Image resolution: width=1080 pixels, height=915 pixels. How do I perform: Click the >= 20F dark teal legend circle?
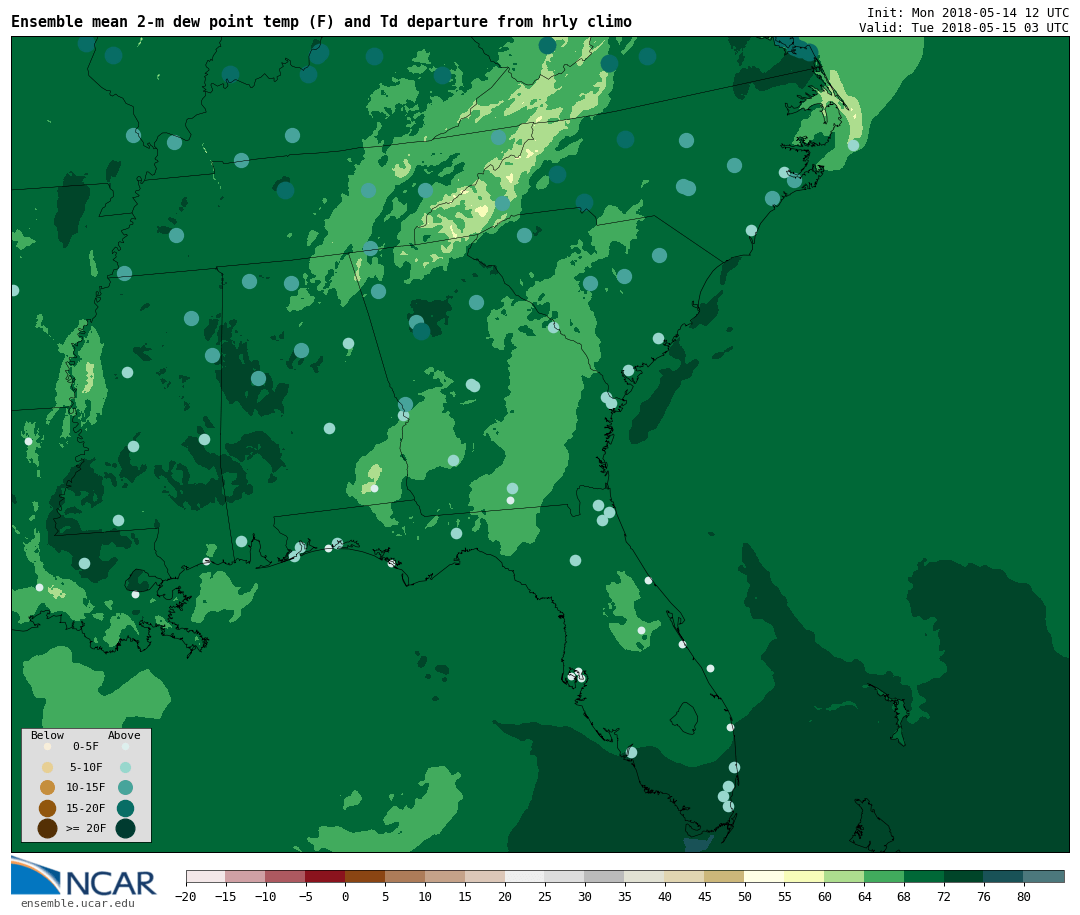125,828
